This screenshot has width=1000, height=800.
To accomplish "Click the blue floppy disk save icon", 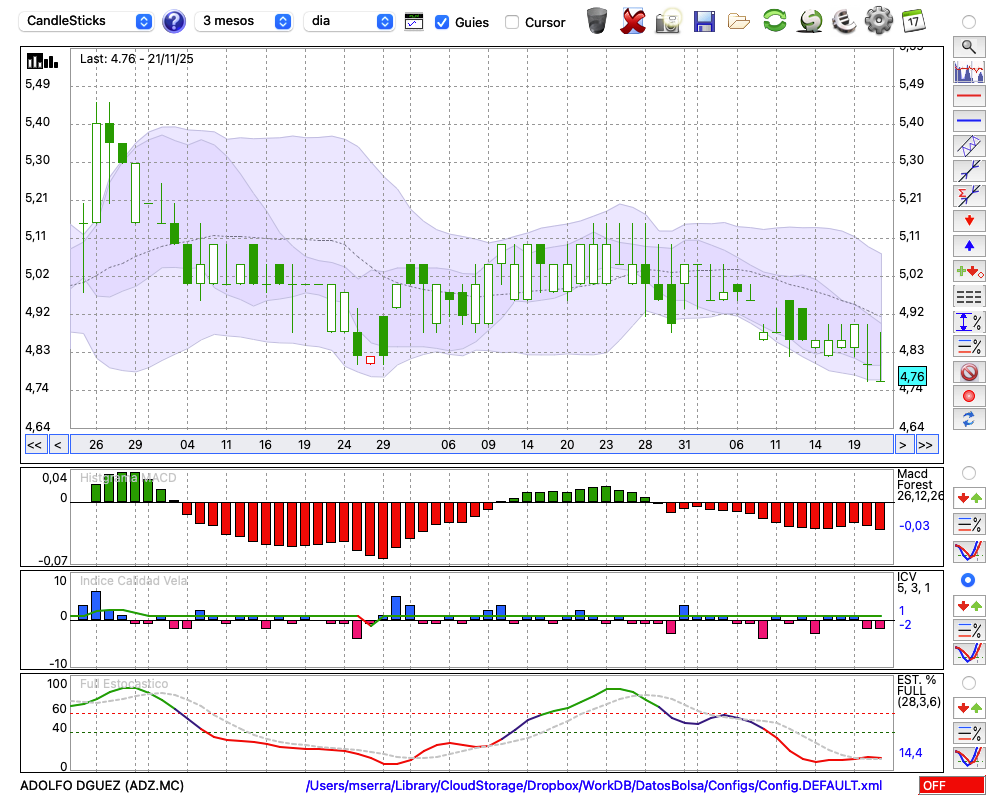I will tap(704, 21).
